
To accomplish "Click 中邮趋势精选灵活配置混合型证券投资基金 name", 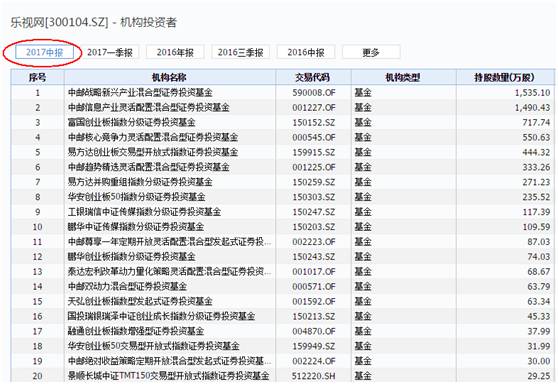I will tap(149, 167).
